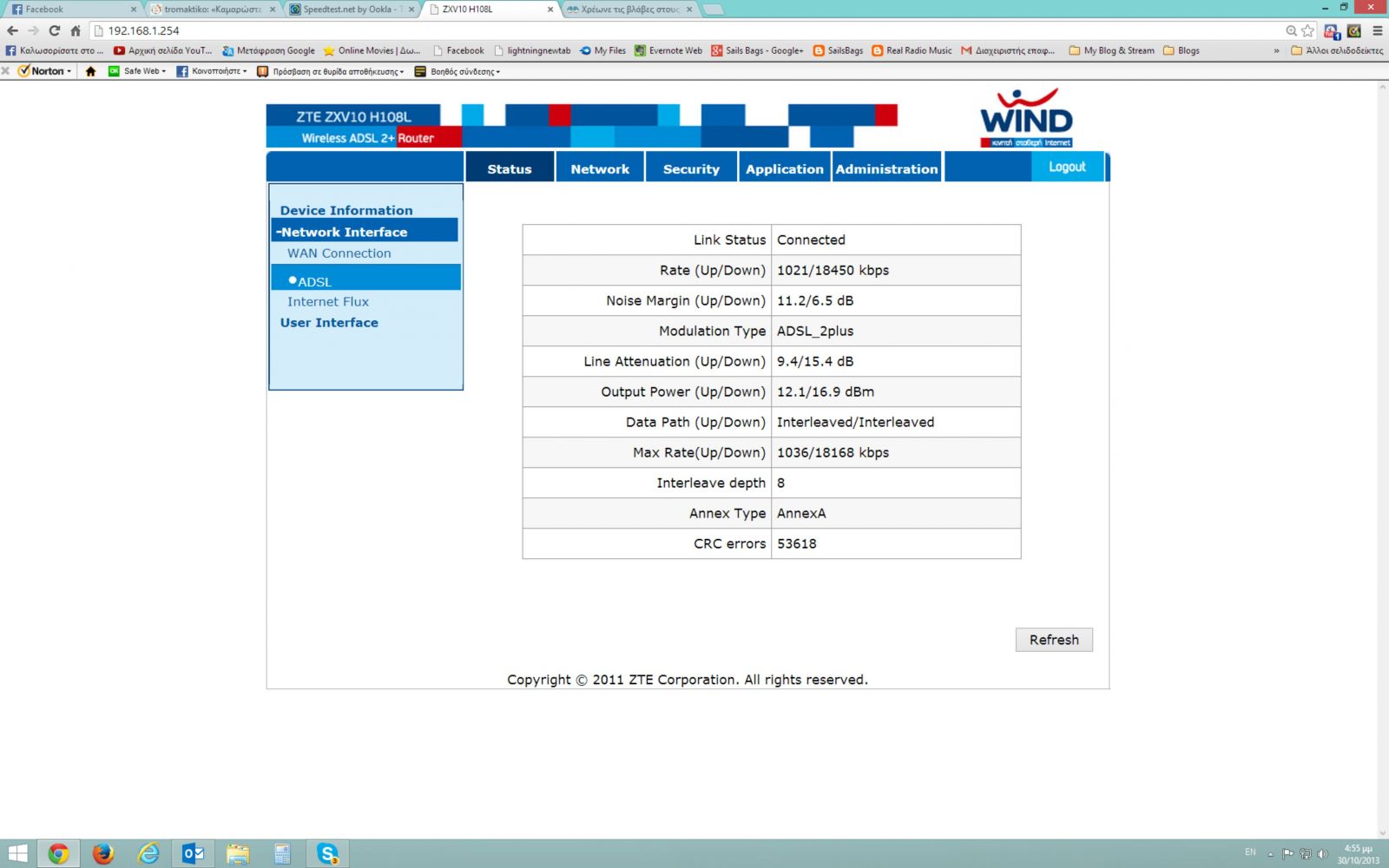Viewport: 1389px width, 868px height.
Task: Open Internet Flux page
Action: point(328,302)
